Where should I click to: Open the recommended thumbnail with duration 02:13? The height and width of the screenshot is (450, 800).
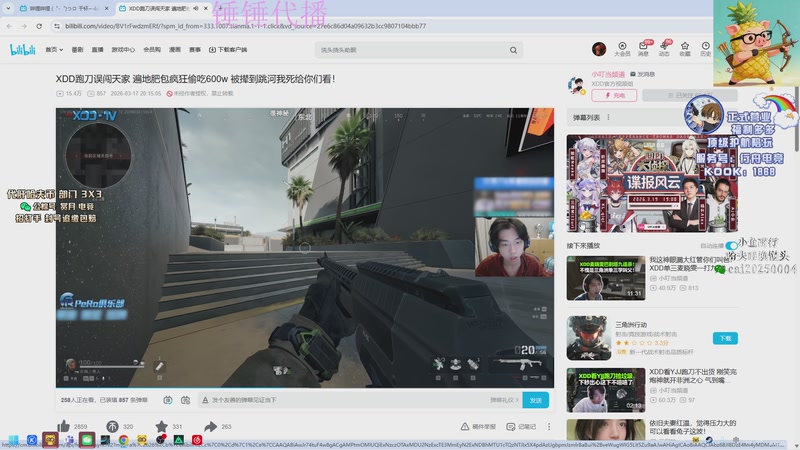pos(606,390)
